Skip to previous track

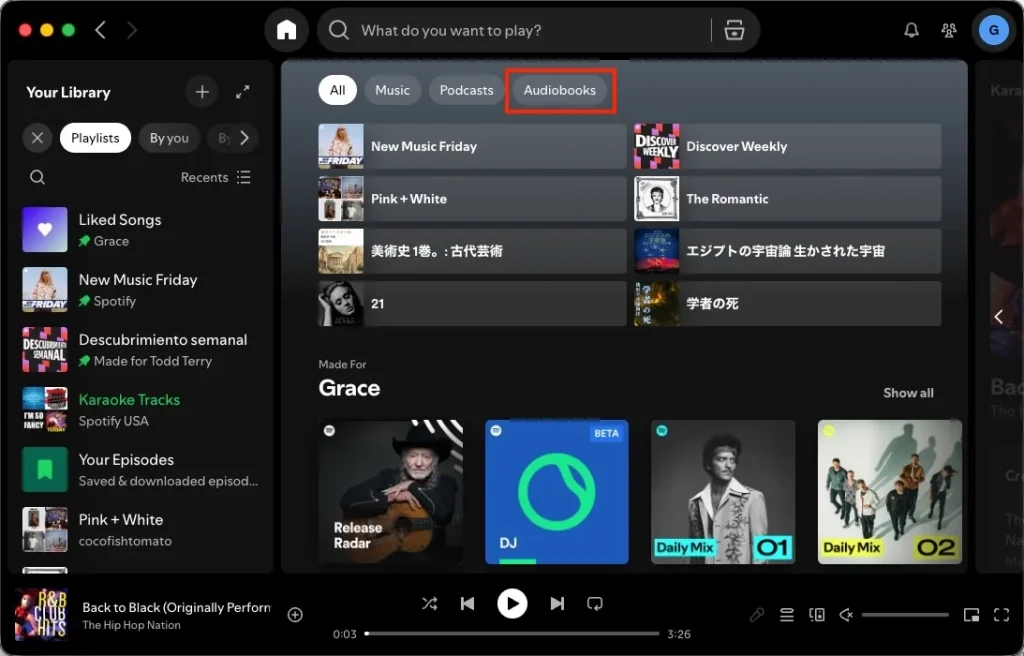point(468,603)
